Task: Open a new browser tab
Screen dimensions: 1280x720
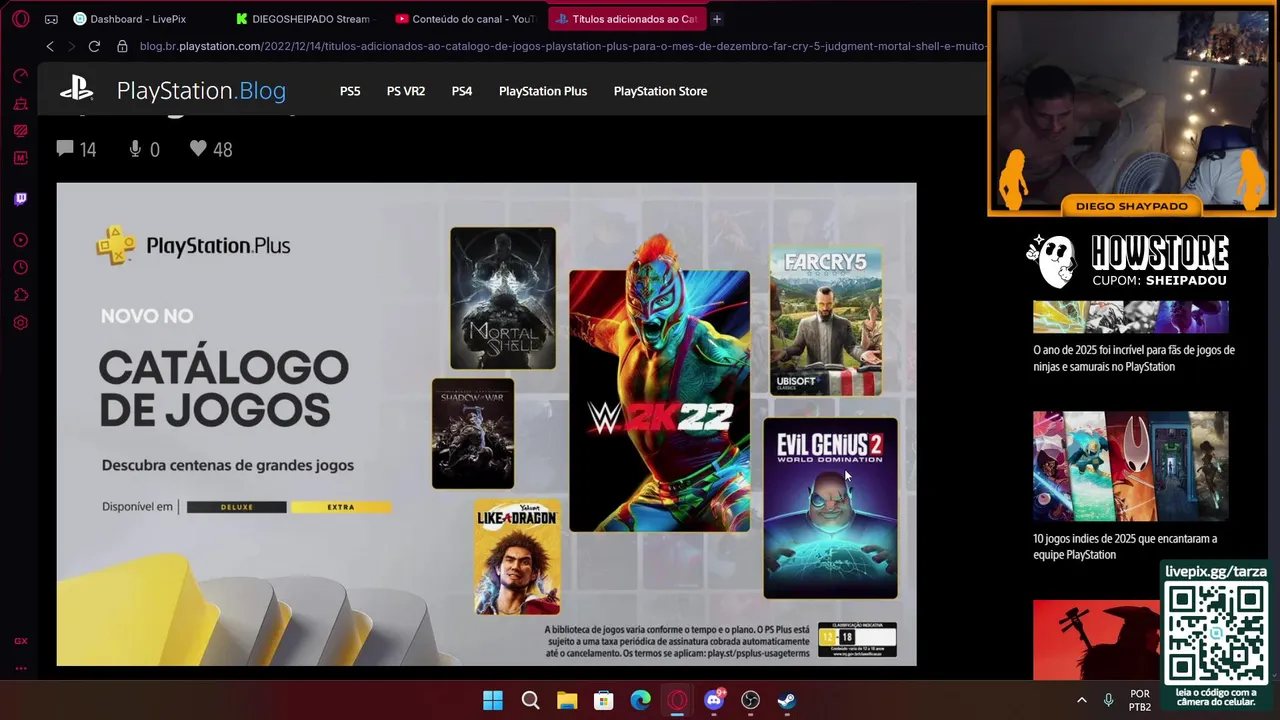Action: 716,19
